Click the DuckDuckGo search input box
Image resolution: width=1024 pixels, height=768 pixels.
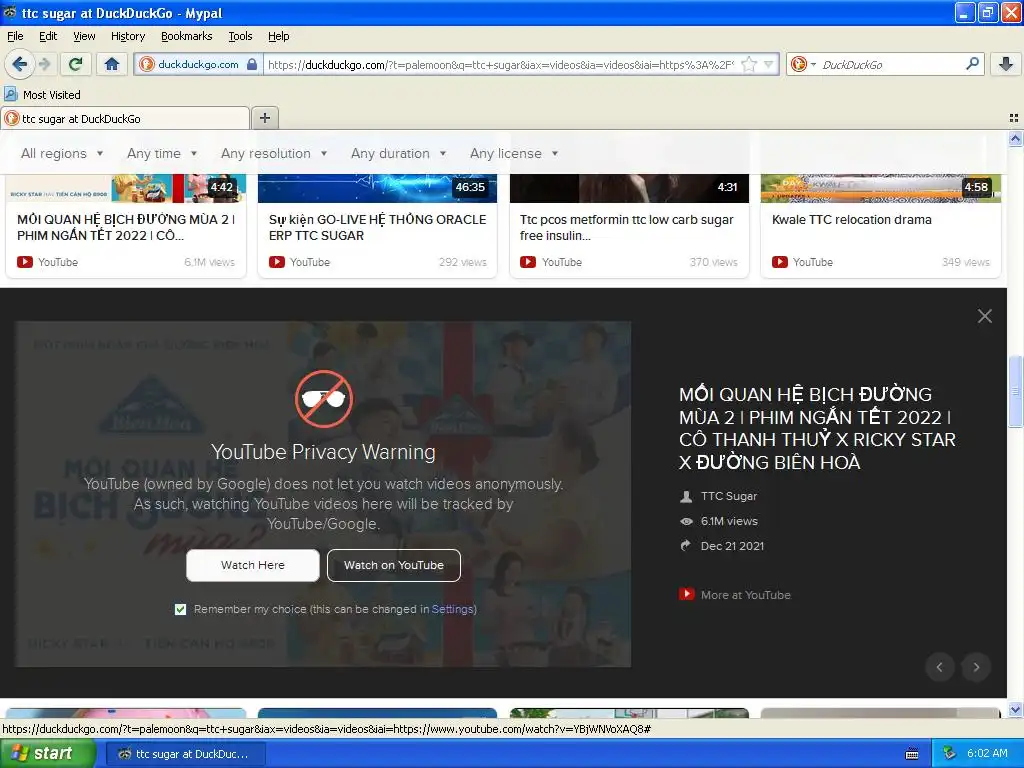(x=891, y=64)
